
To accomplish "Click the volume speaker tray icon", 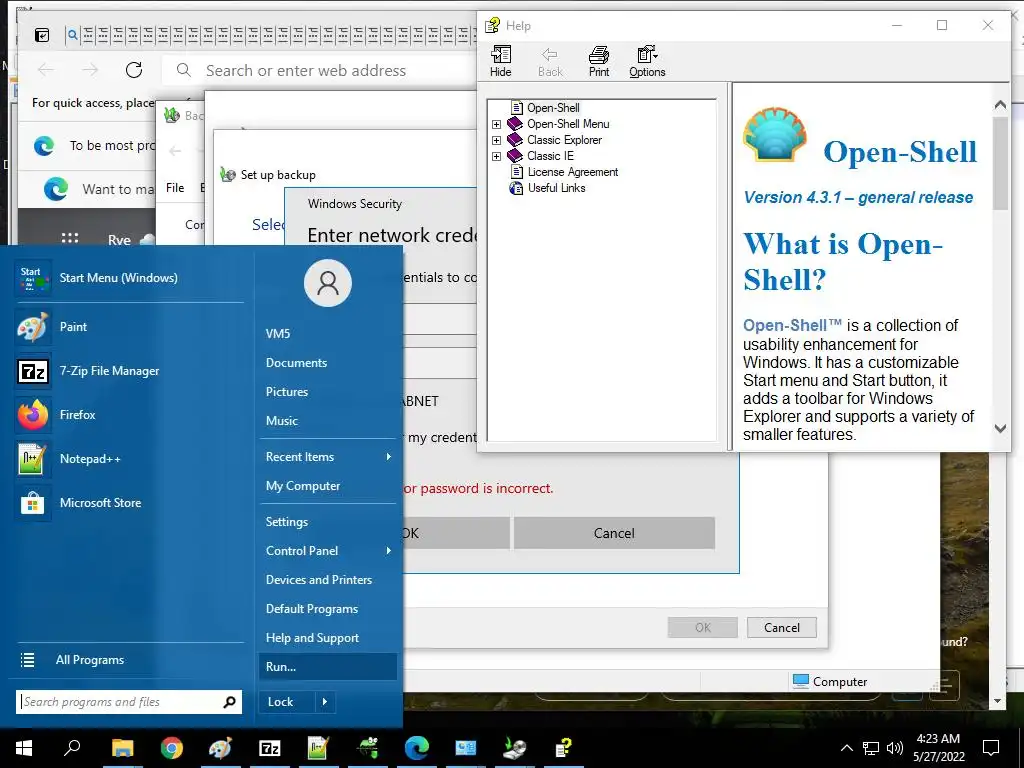I will [895, 748].
